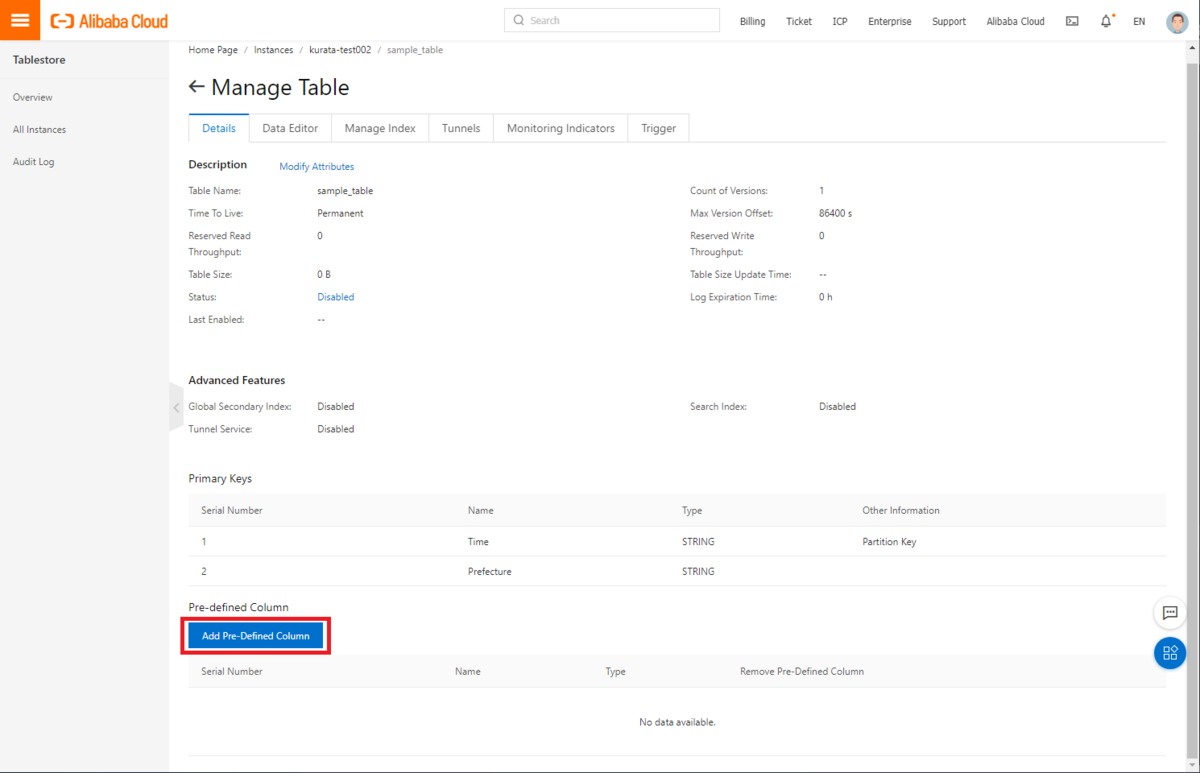Click the Permanent time-to-live value
The height and width of the screenshot is (773, 1200).
click(340, 213)
